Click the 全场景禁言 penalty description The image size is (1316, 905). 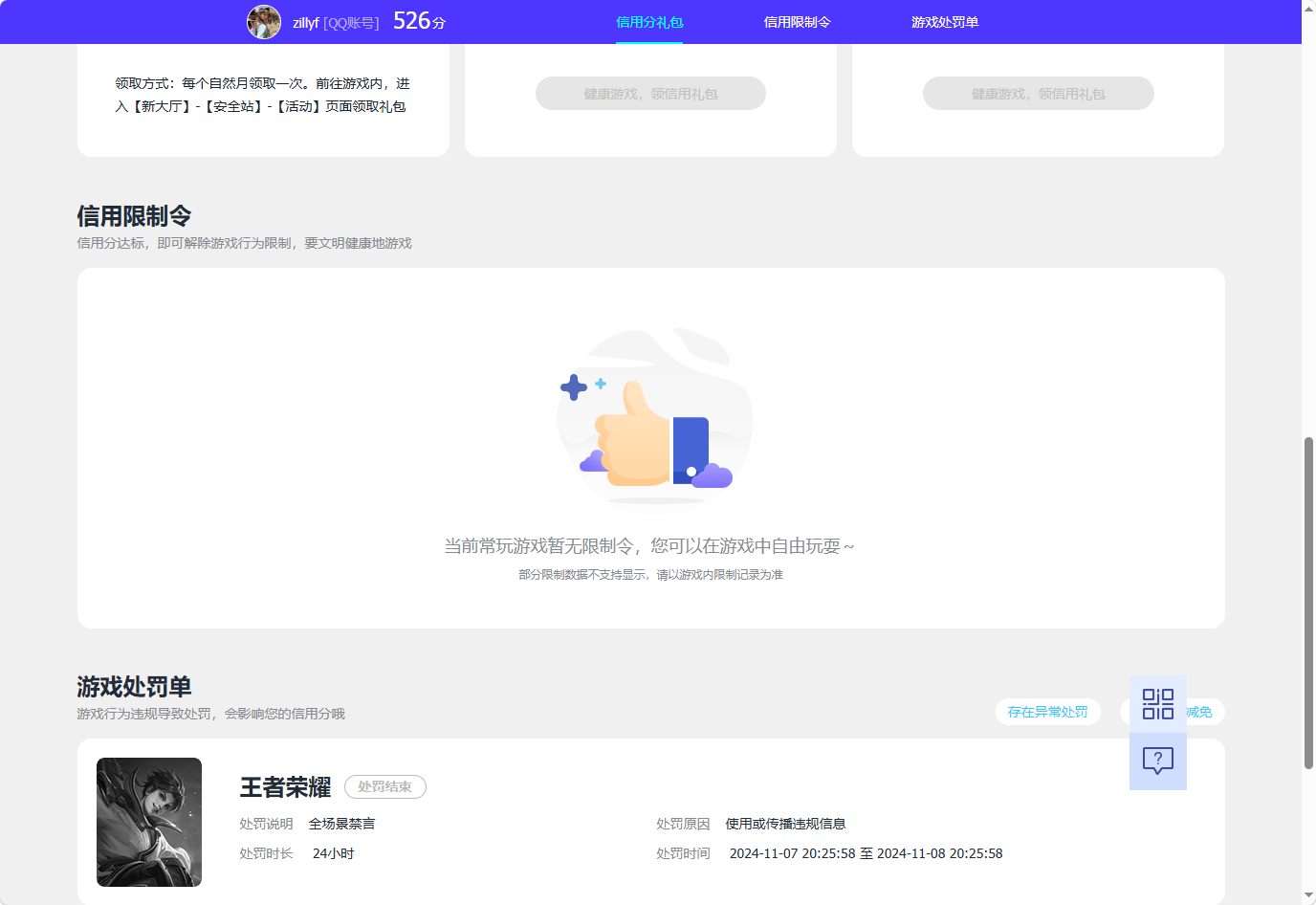341,824
